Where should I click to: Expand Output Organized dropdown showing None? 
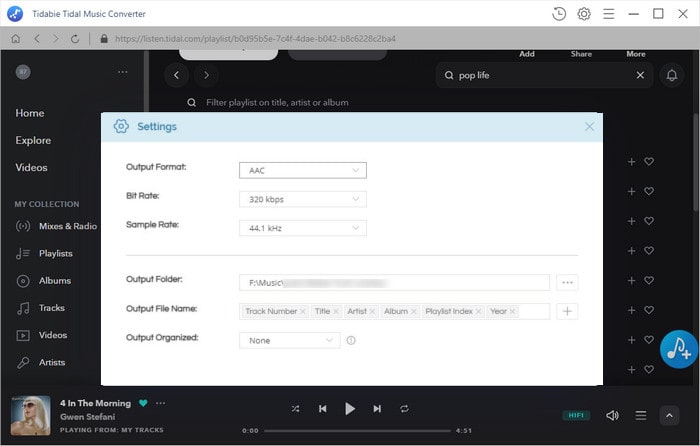(289, 341)
